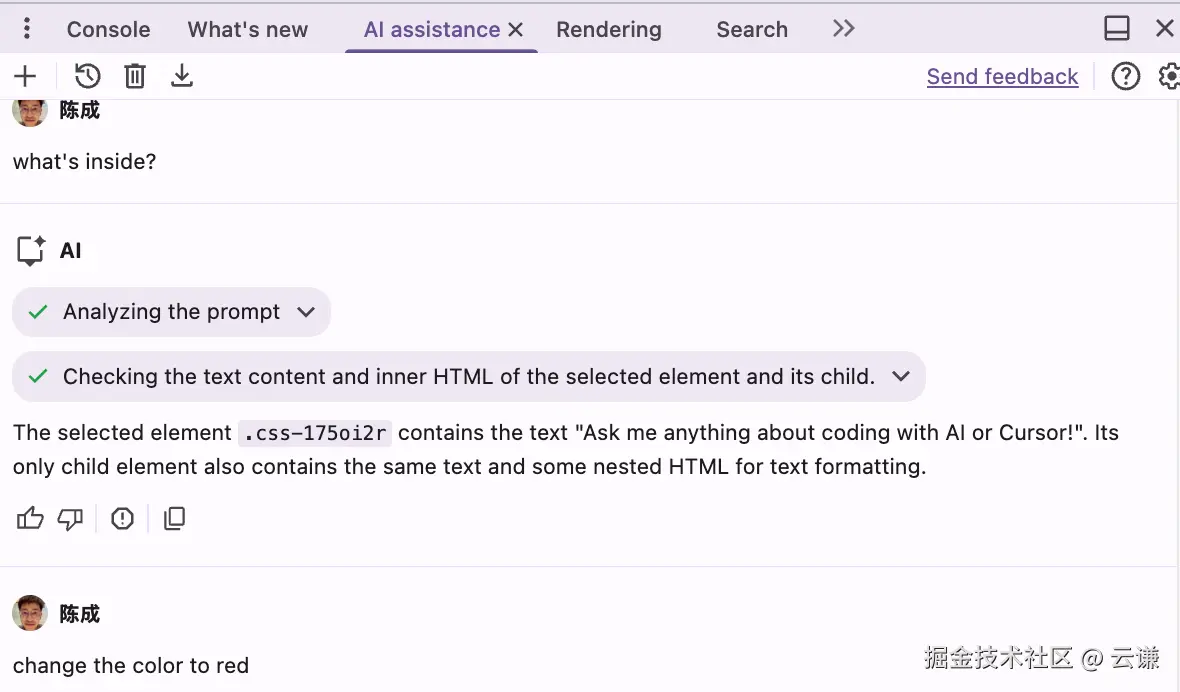Click the Send feedback link

(1002, 77)
